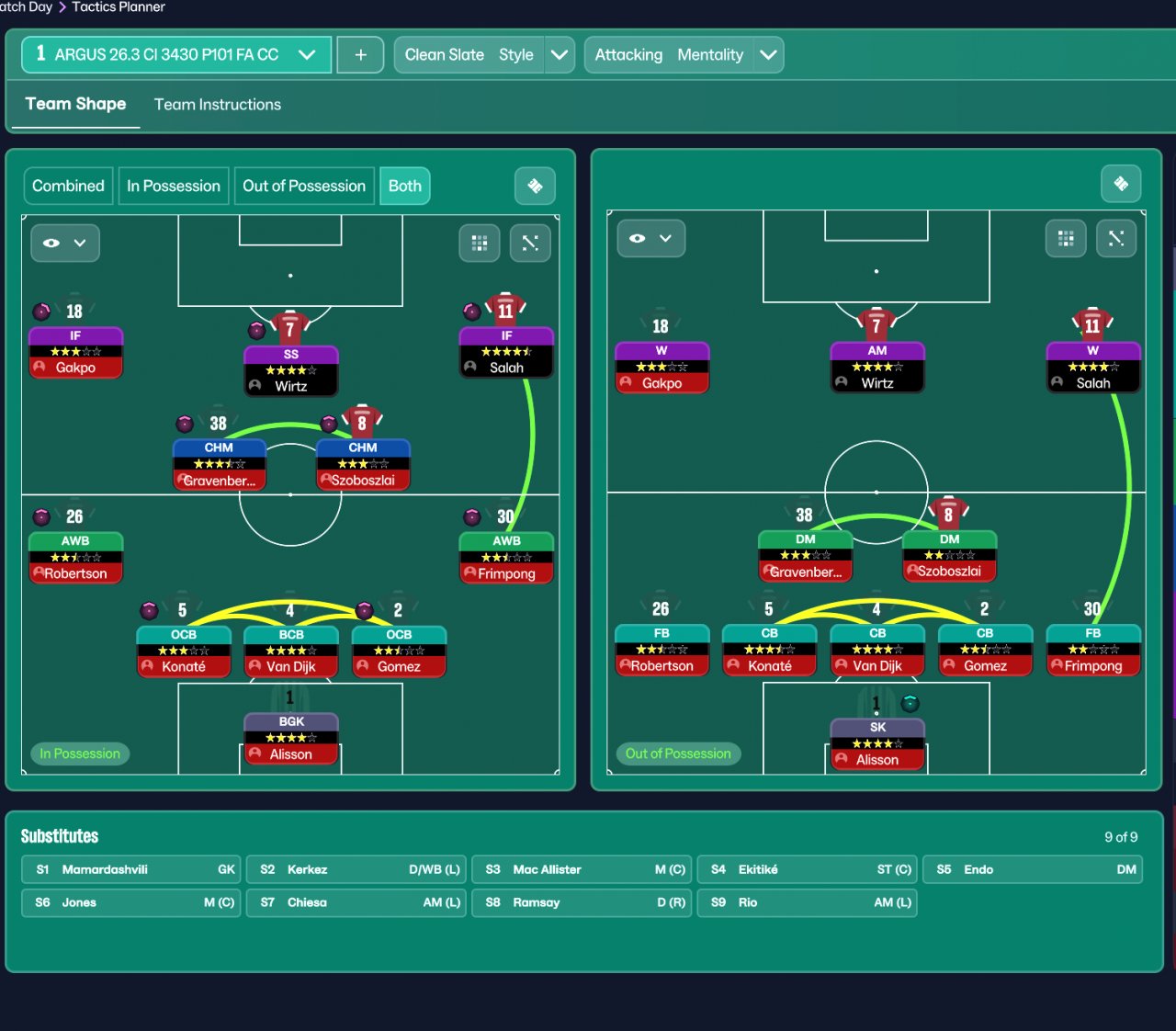Select the Out of Possession view toggle
1176x1031 pixels.
coord(304,187)
